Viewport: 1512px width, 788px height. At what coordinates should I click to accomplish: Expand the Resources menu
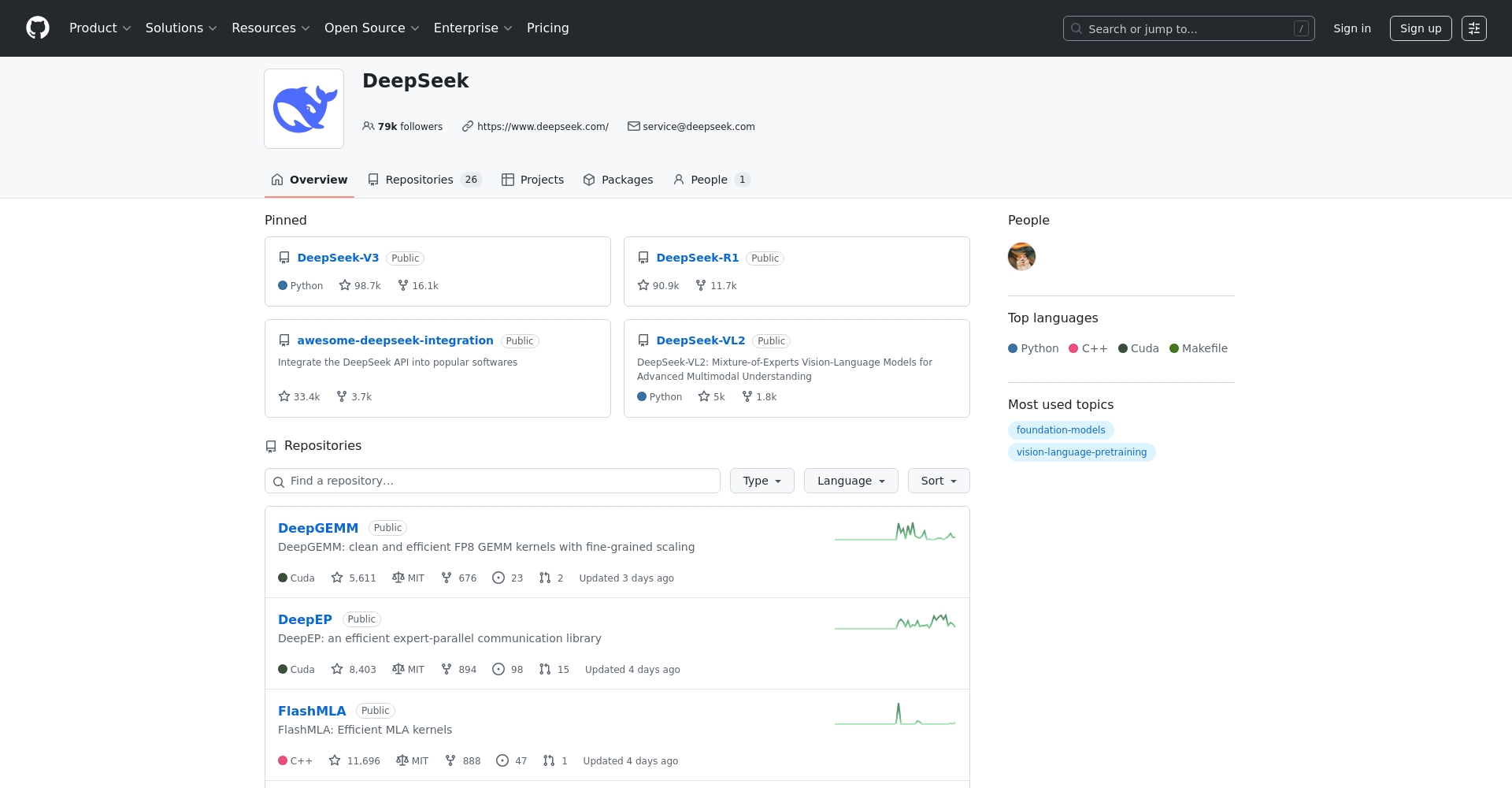pos(271,28)
